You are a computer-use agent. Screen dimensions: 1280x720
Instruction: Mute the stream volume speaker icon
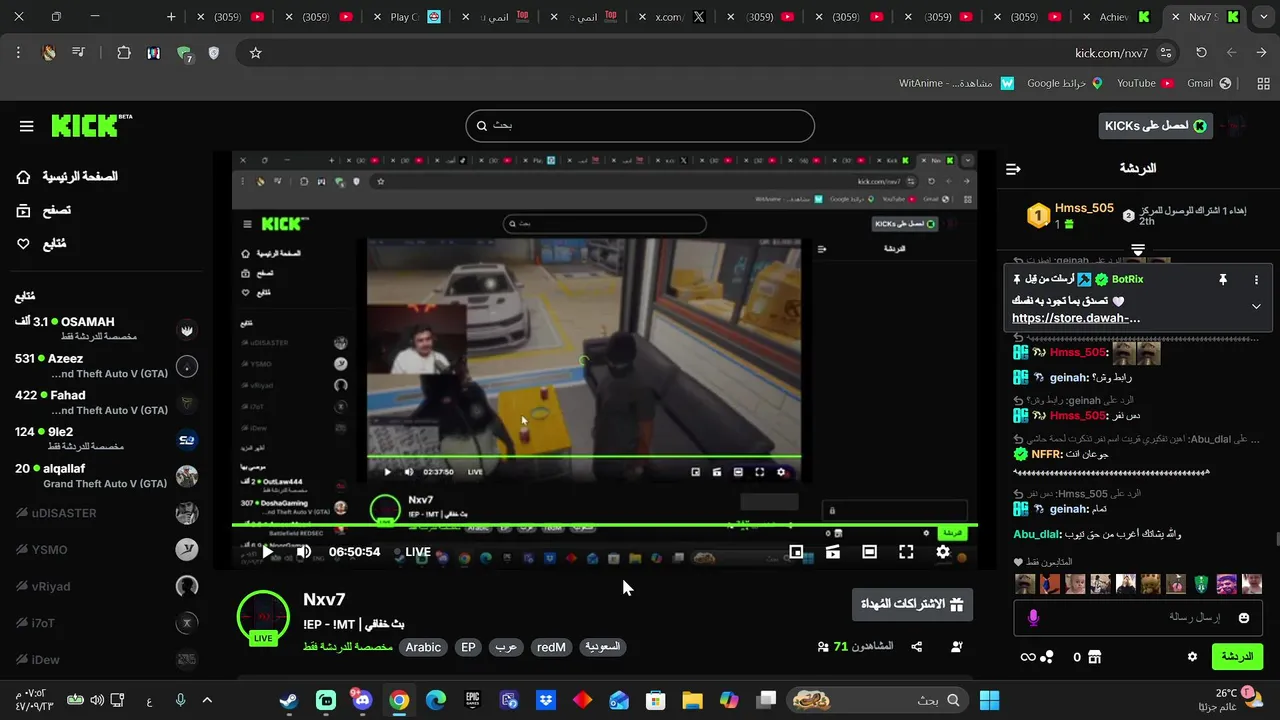[x=303, y=552]
